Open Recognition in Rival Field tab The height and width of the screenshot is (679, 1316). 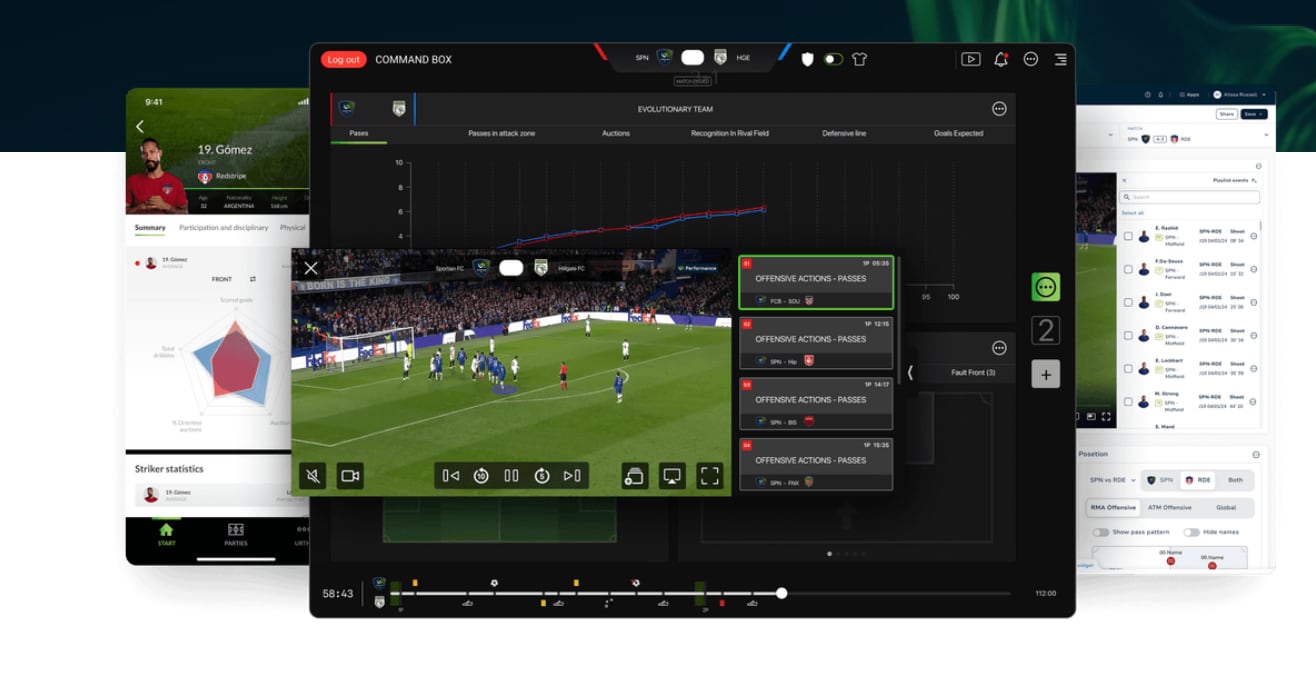tap(730, 133)
